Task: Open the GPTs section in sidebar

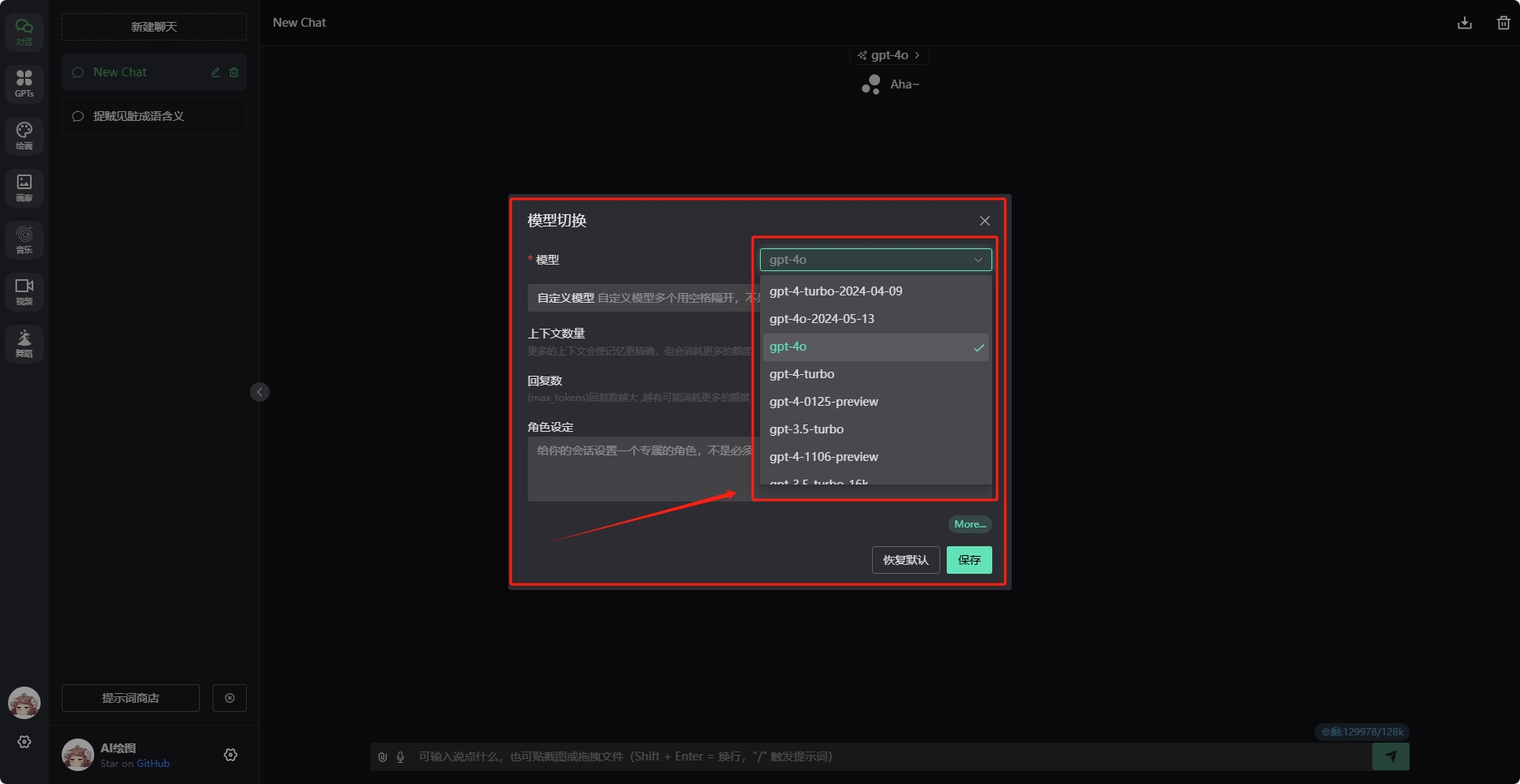Action: (x=24, y=83)
